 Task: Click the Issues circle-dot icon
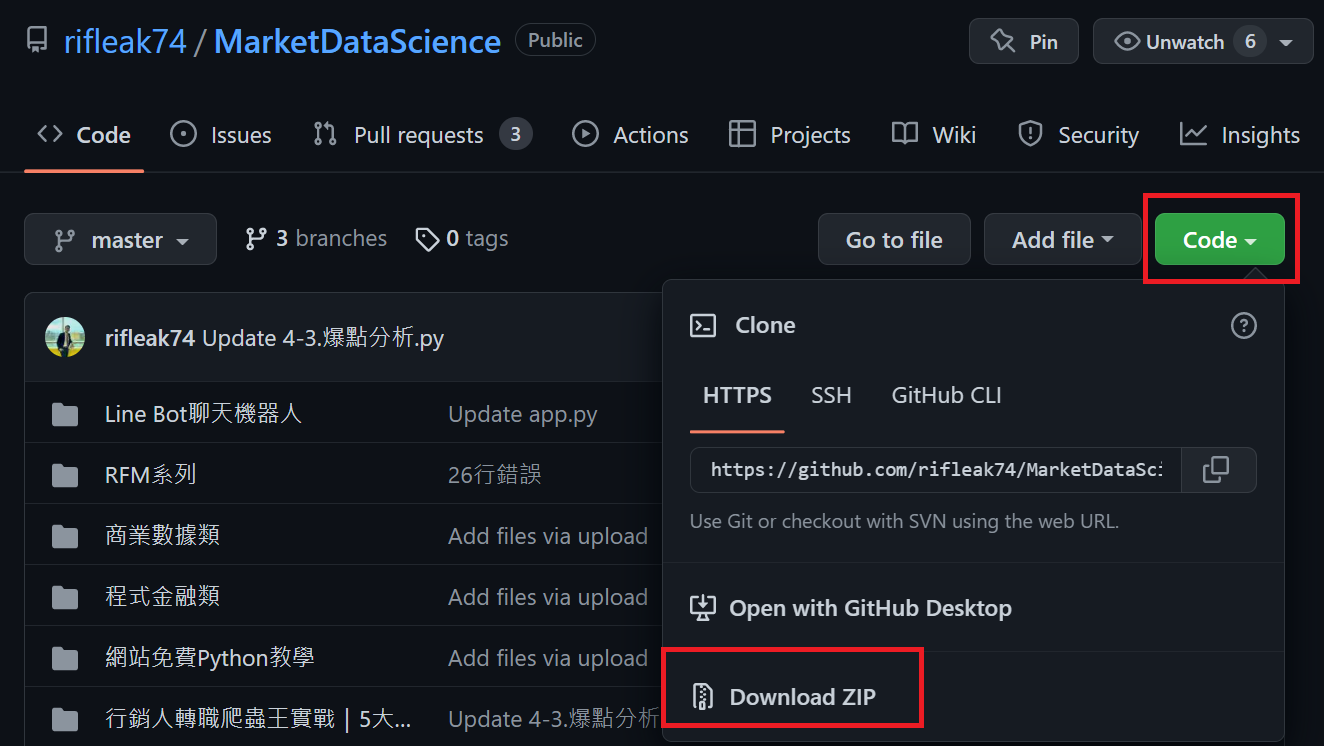pyautogui.click(x=184, y=134)
